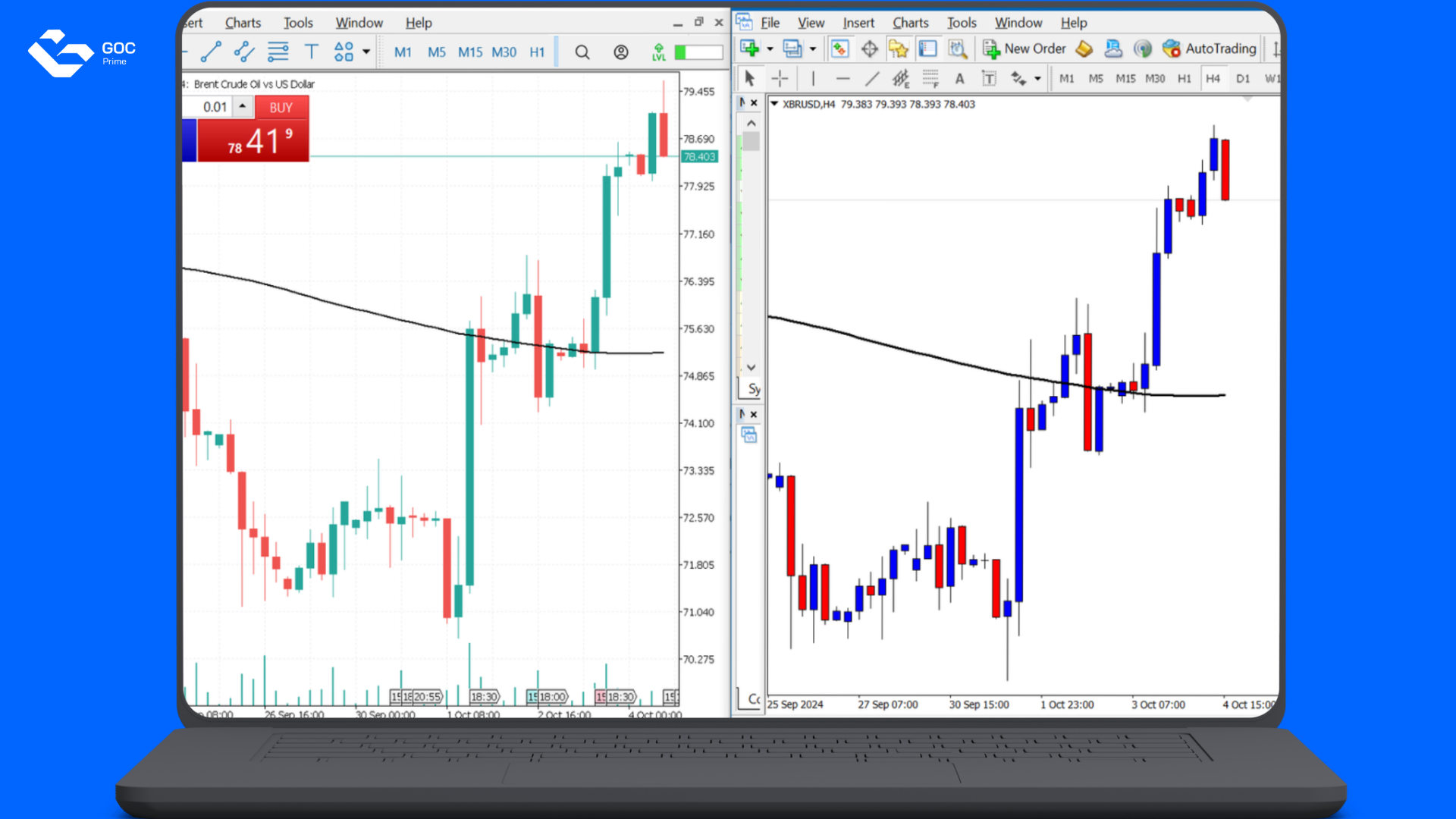Open the Charts menu in left window
The image size is (1456, 819).
[243, 23]
